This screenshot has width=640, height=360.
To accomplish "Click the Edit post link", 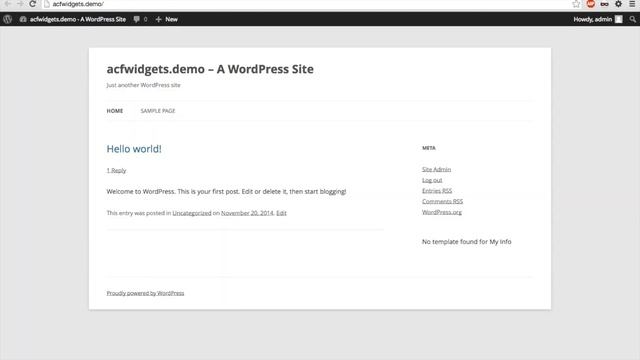I will click(281, 213).
